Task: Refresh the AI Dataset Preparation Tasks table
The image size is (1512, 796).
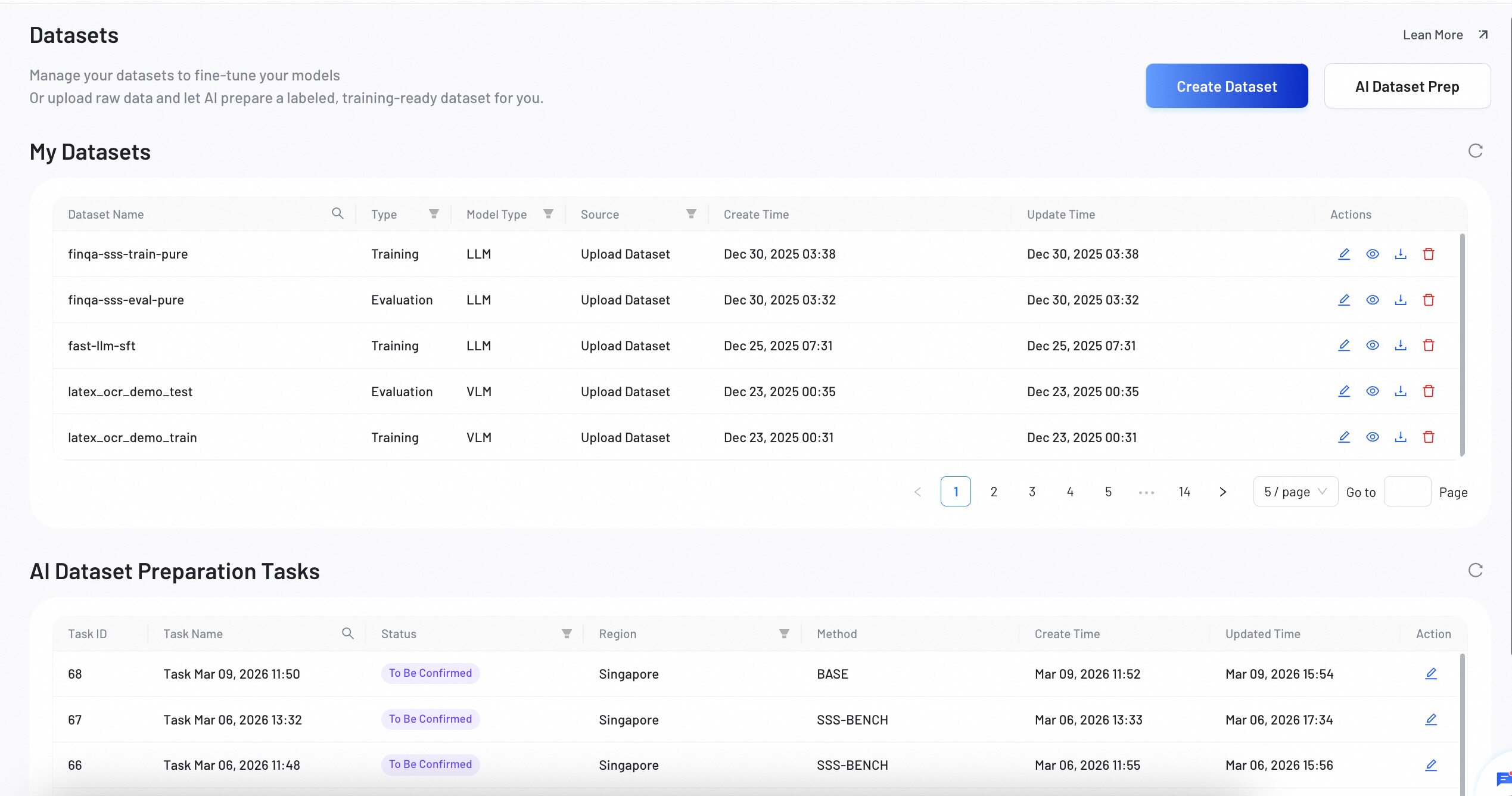Action: click(1475, 570)
